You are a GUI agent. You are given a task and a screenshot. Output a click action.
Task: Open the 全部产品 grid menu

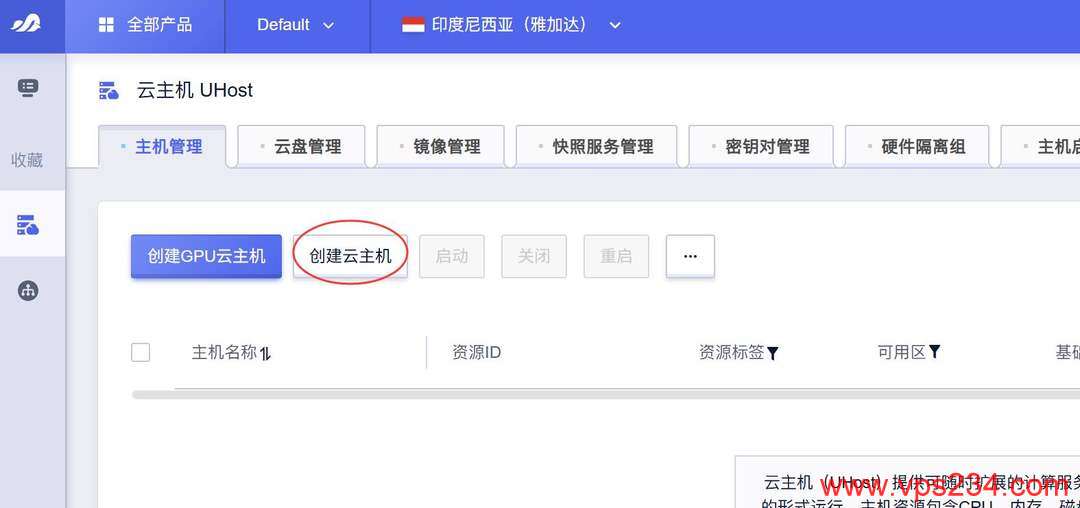click(x=106, y=25)
